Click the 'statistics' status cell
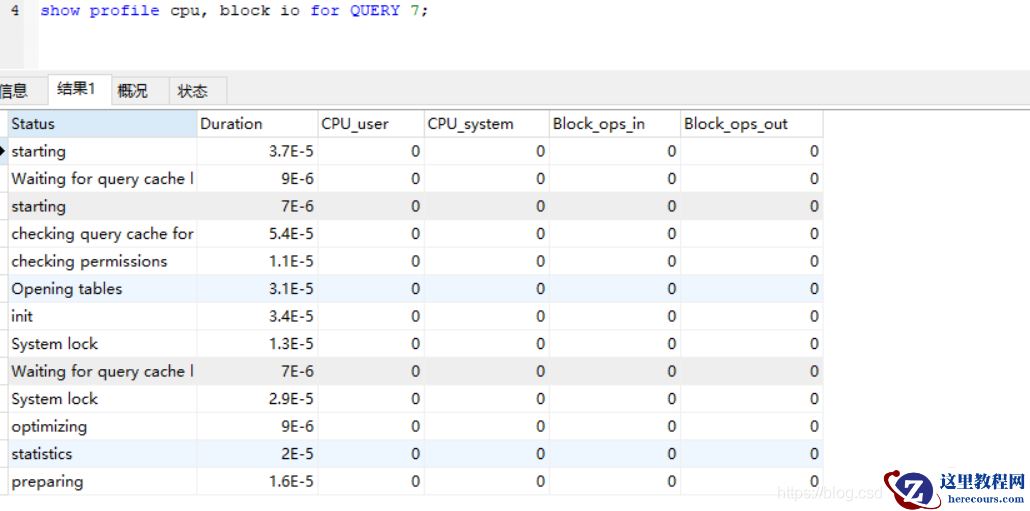 click(42, 454)
